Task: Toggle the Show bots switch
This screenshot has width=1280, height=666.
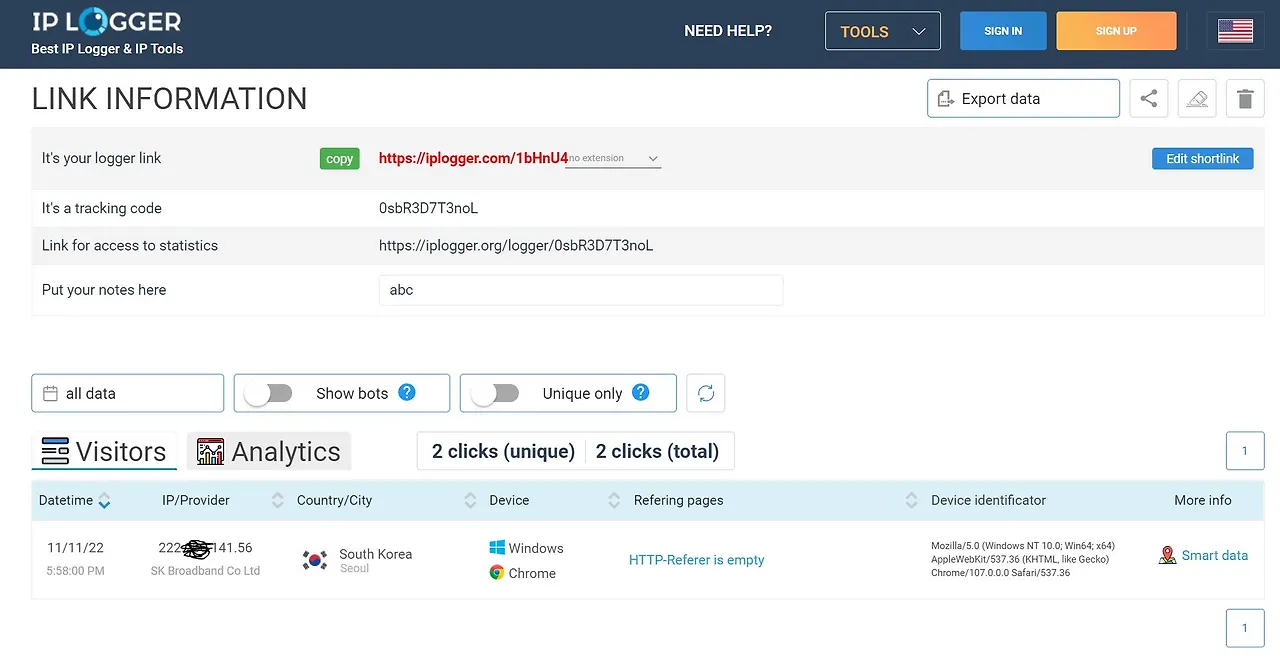Action: [269, 393]
